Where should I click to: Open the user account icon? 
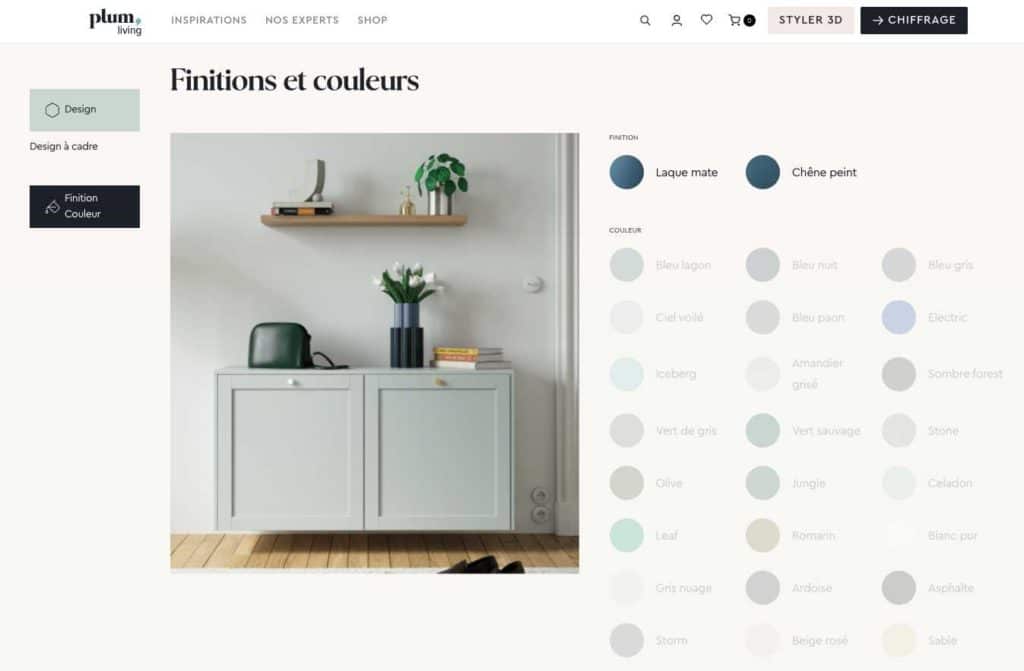point(677,20)
